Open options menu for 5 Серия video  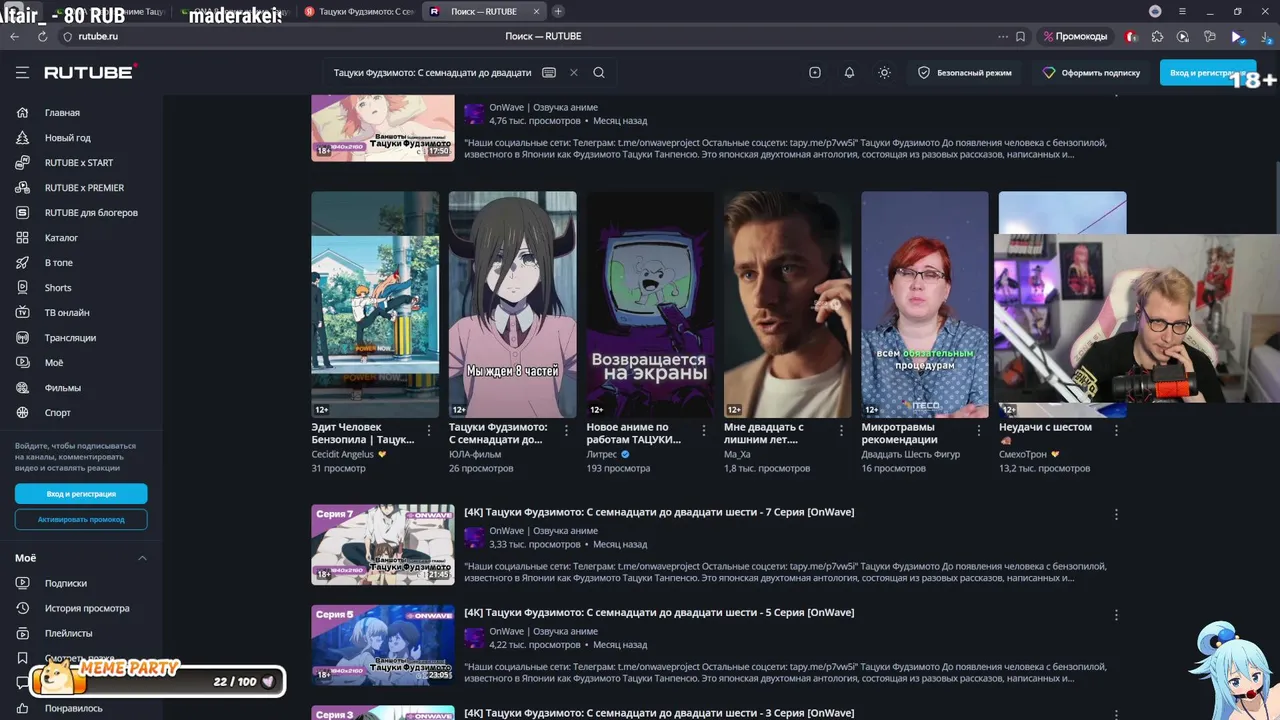tap(1116, 615)
